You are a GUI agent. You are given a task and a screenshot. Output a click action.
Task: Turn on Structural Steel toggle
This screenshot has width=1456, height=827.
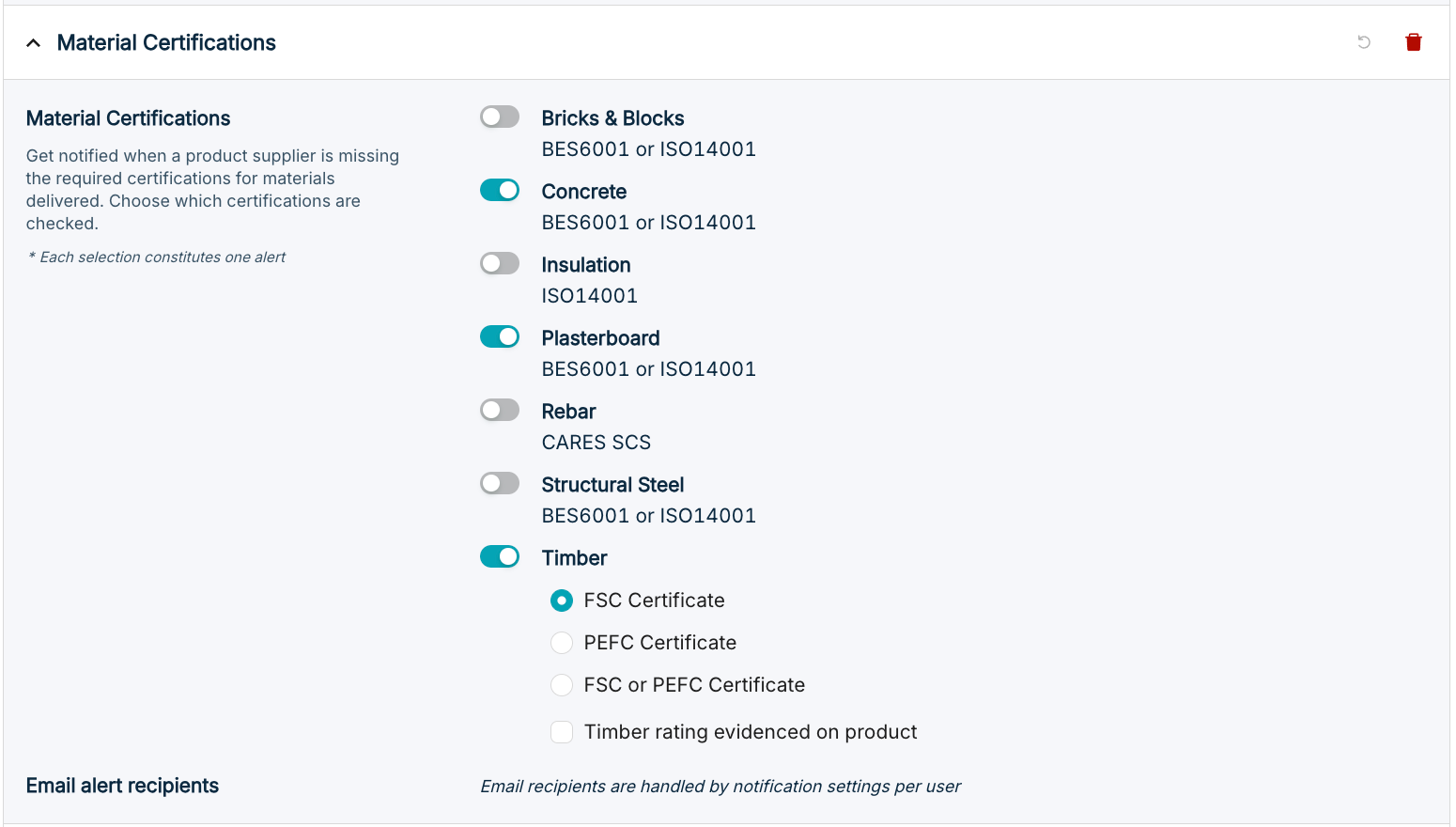pyautogui.click(x=500, y=483)
